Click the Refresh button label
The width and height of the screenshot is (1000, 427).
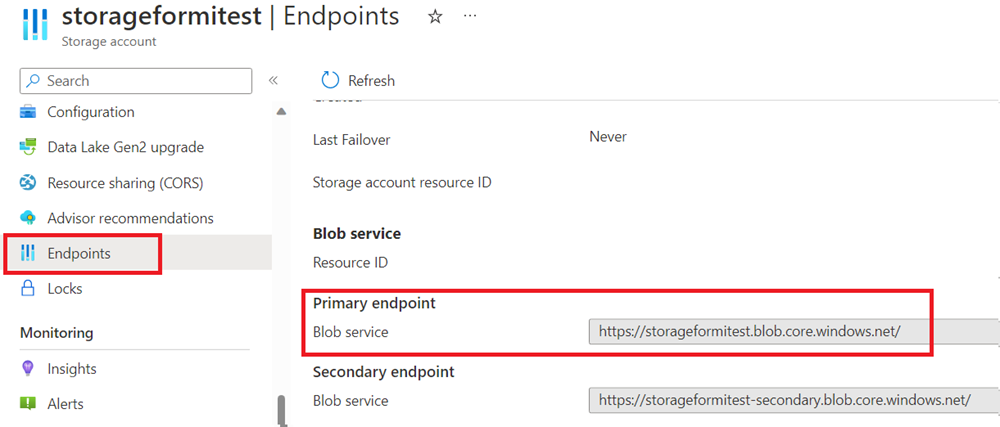pos(371,81)
